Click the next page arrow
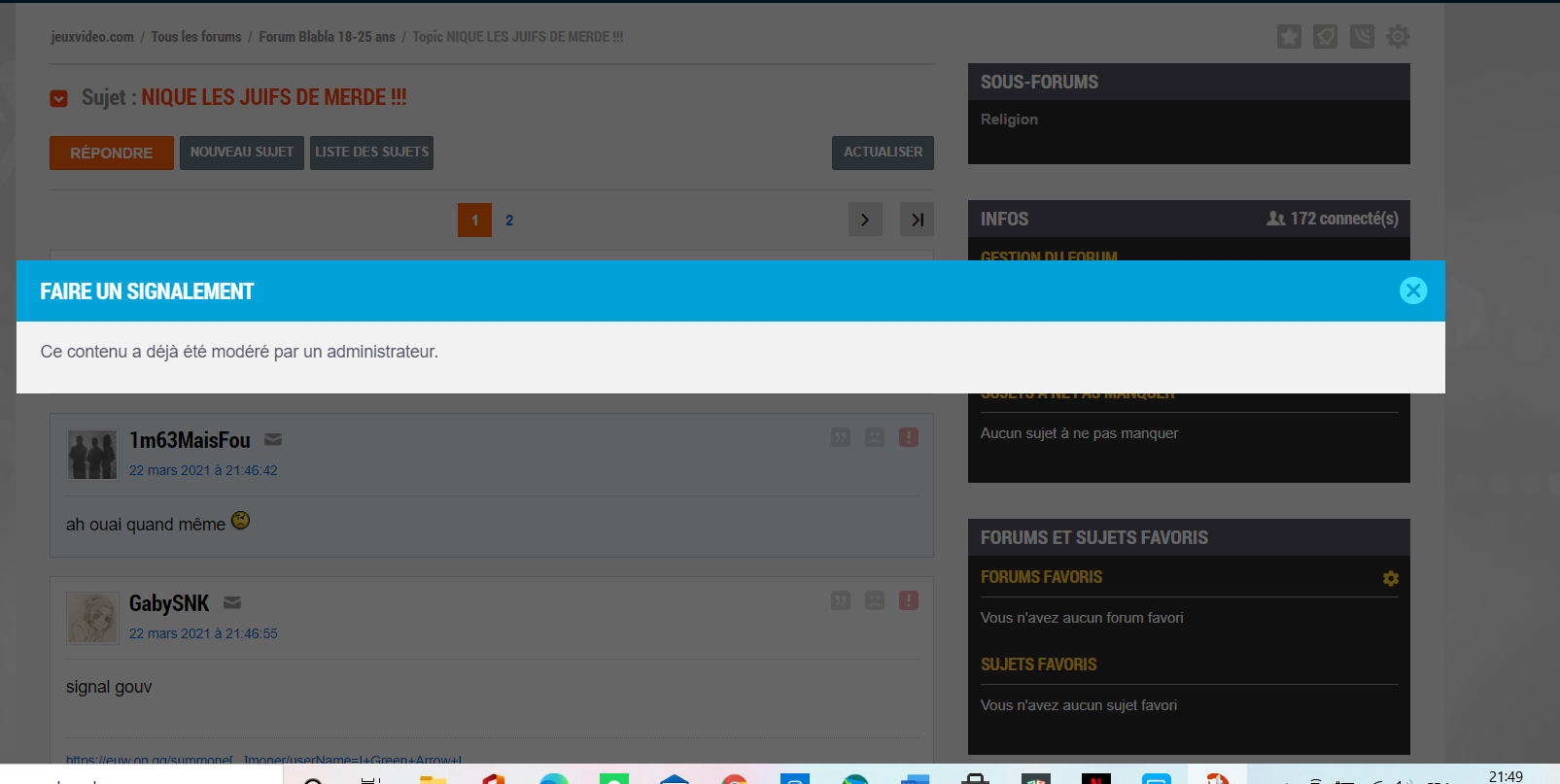This screenshot has height=784, width=1560. point(865,220)
